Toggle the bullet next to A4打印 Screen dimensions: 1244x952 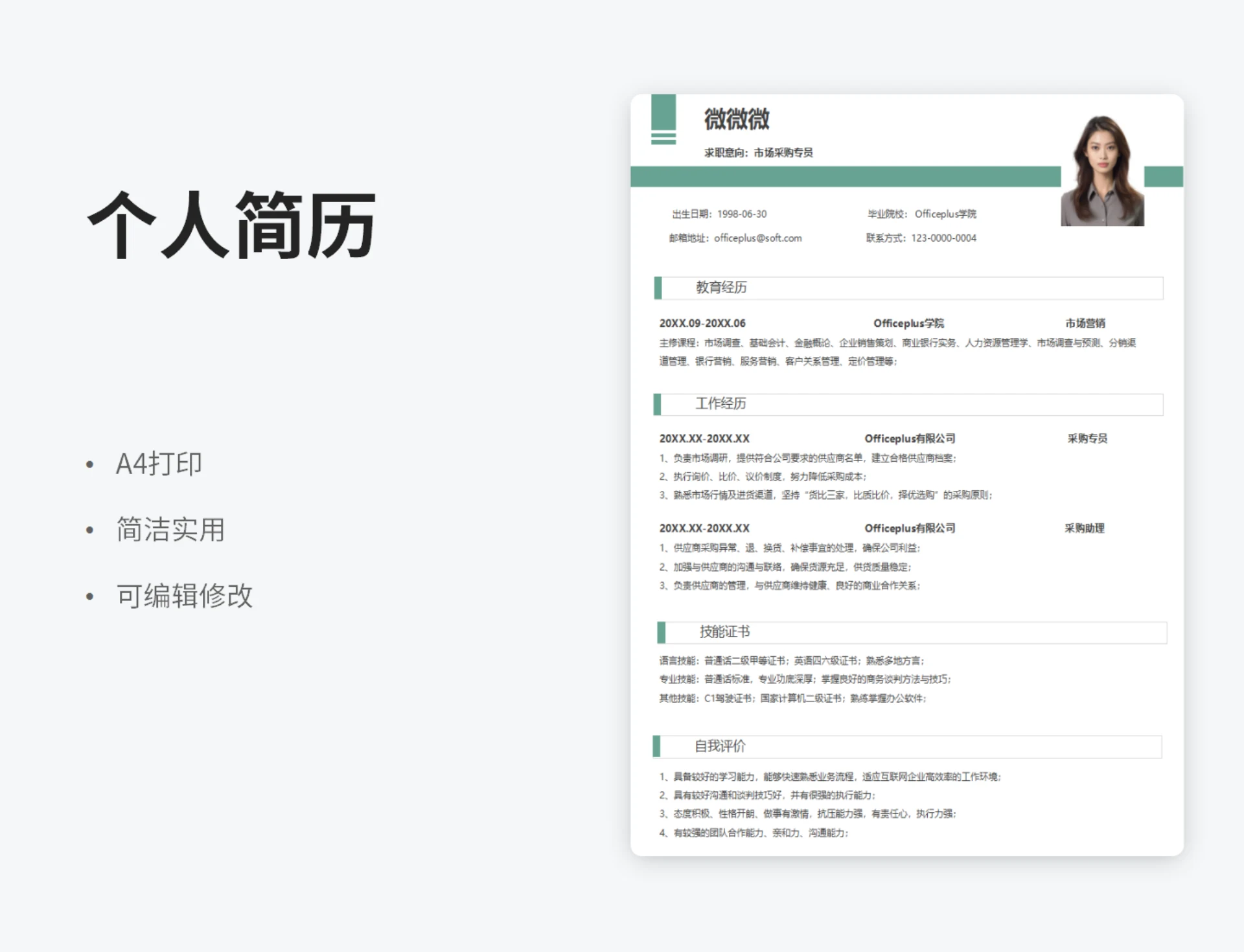pos(91,464)
